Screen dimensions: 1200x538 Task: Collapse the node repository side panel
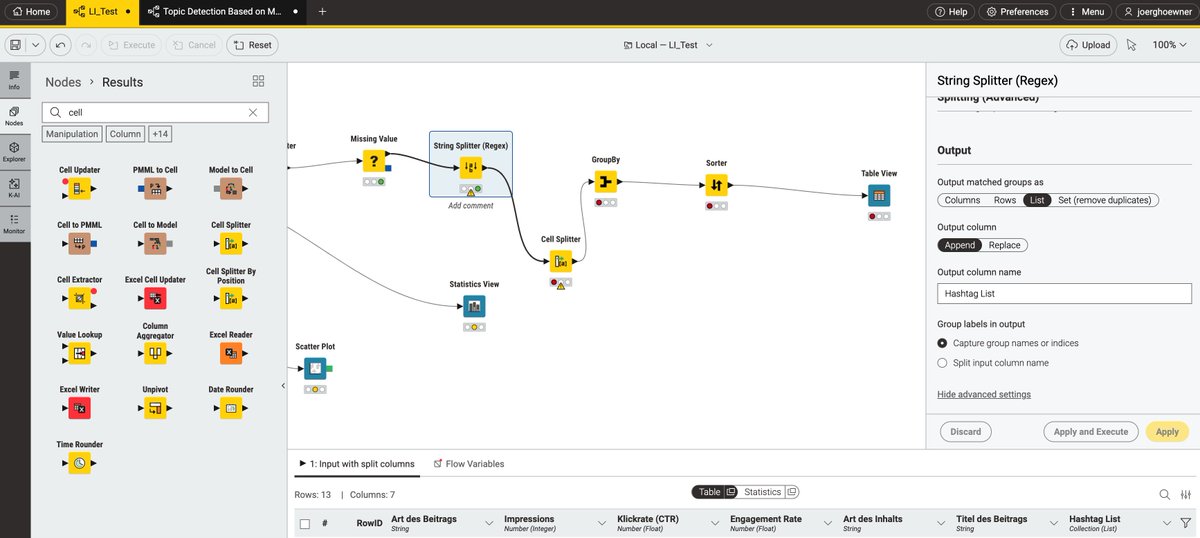(x=282, y=385)
